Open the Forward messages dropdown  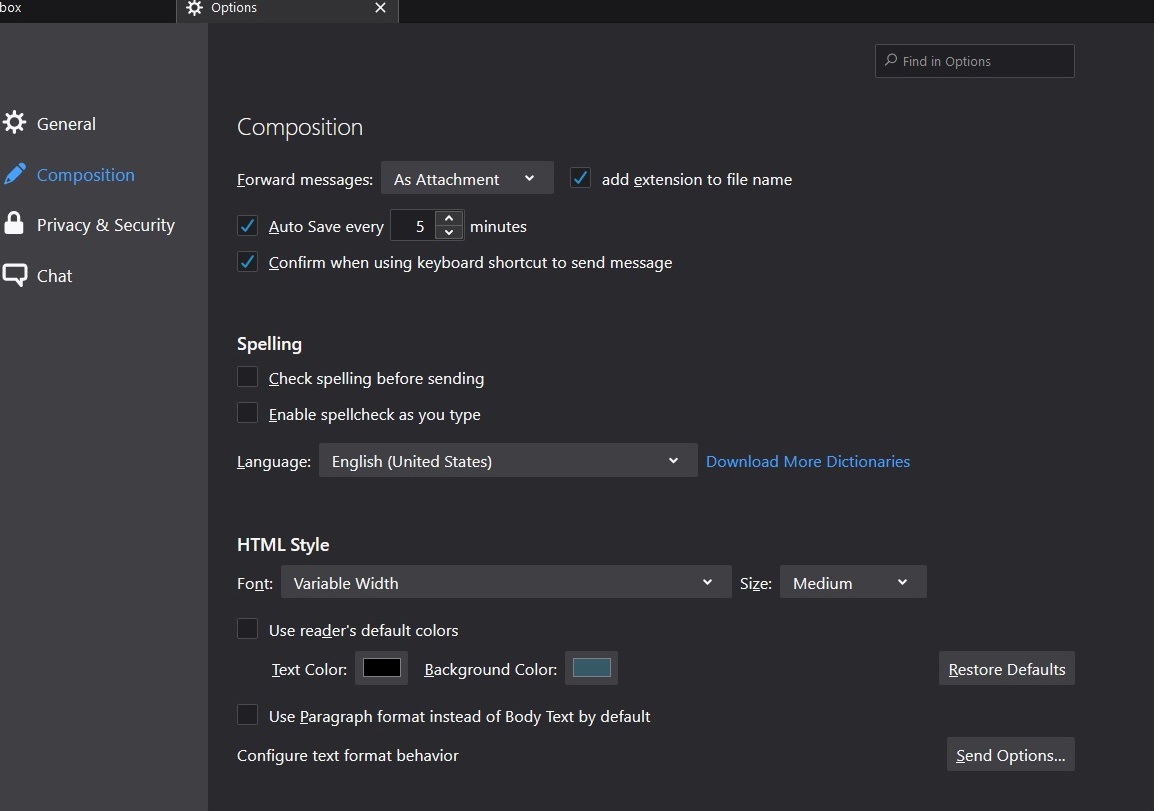466,179
